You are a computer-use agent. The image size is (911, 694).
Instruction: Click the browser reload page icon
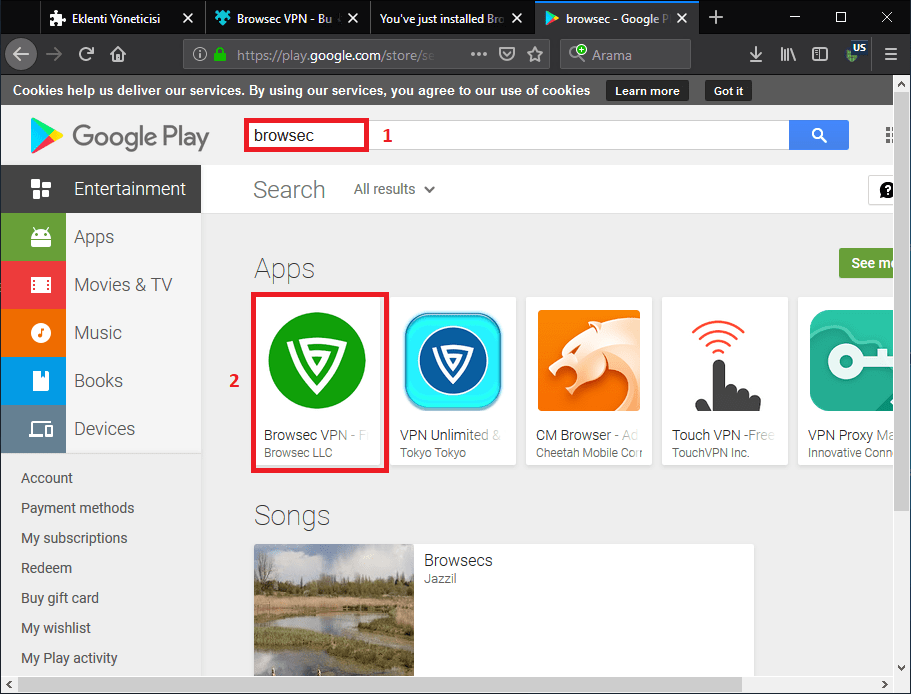(x=87, y=54)
